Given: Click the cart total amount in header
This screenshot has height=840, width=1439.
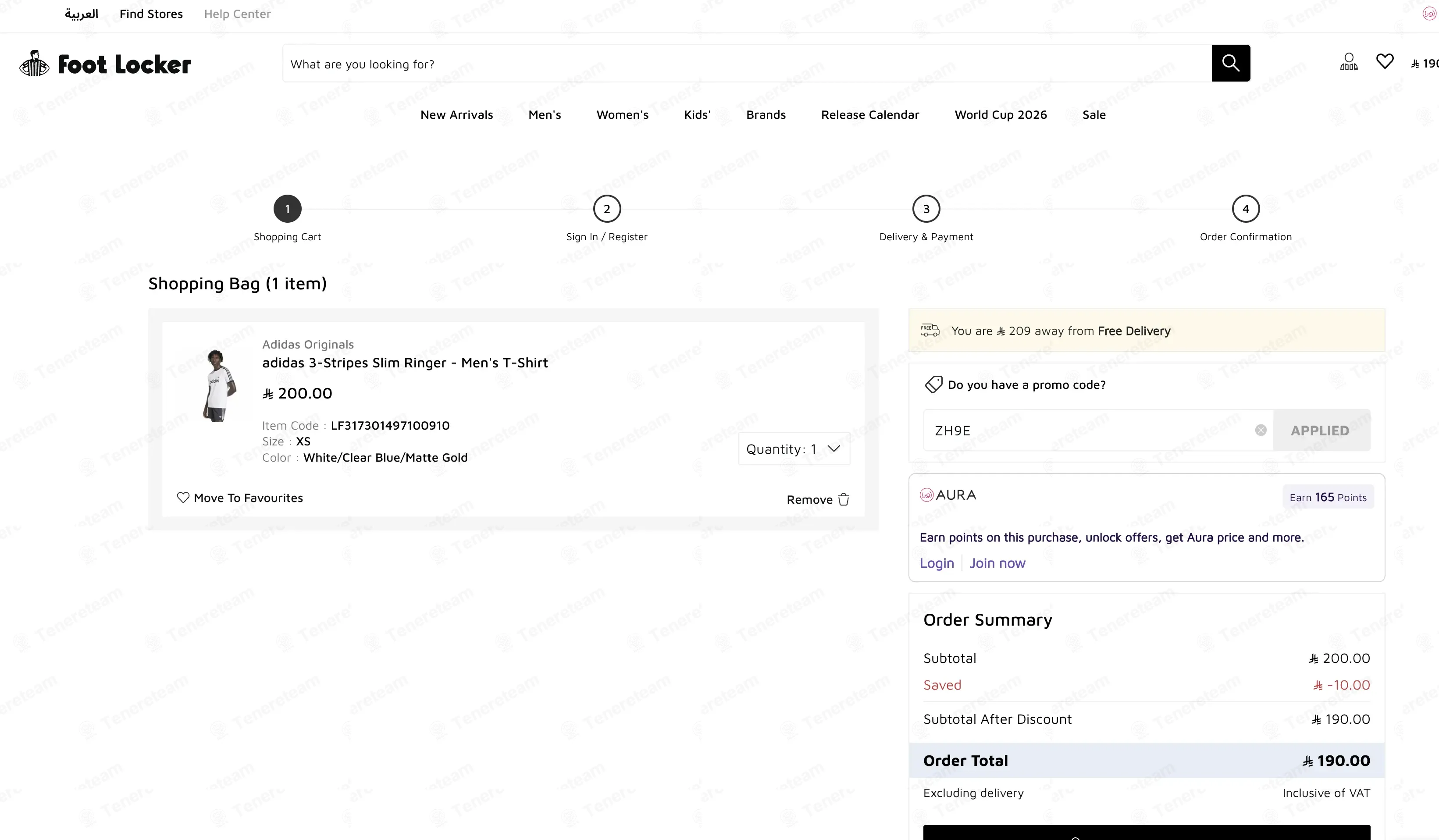Looking at the screenshot, I should (x=1424, y=64).
